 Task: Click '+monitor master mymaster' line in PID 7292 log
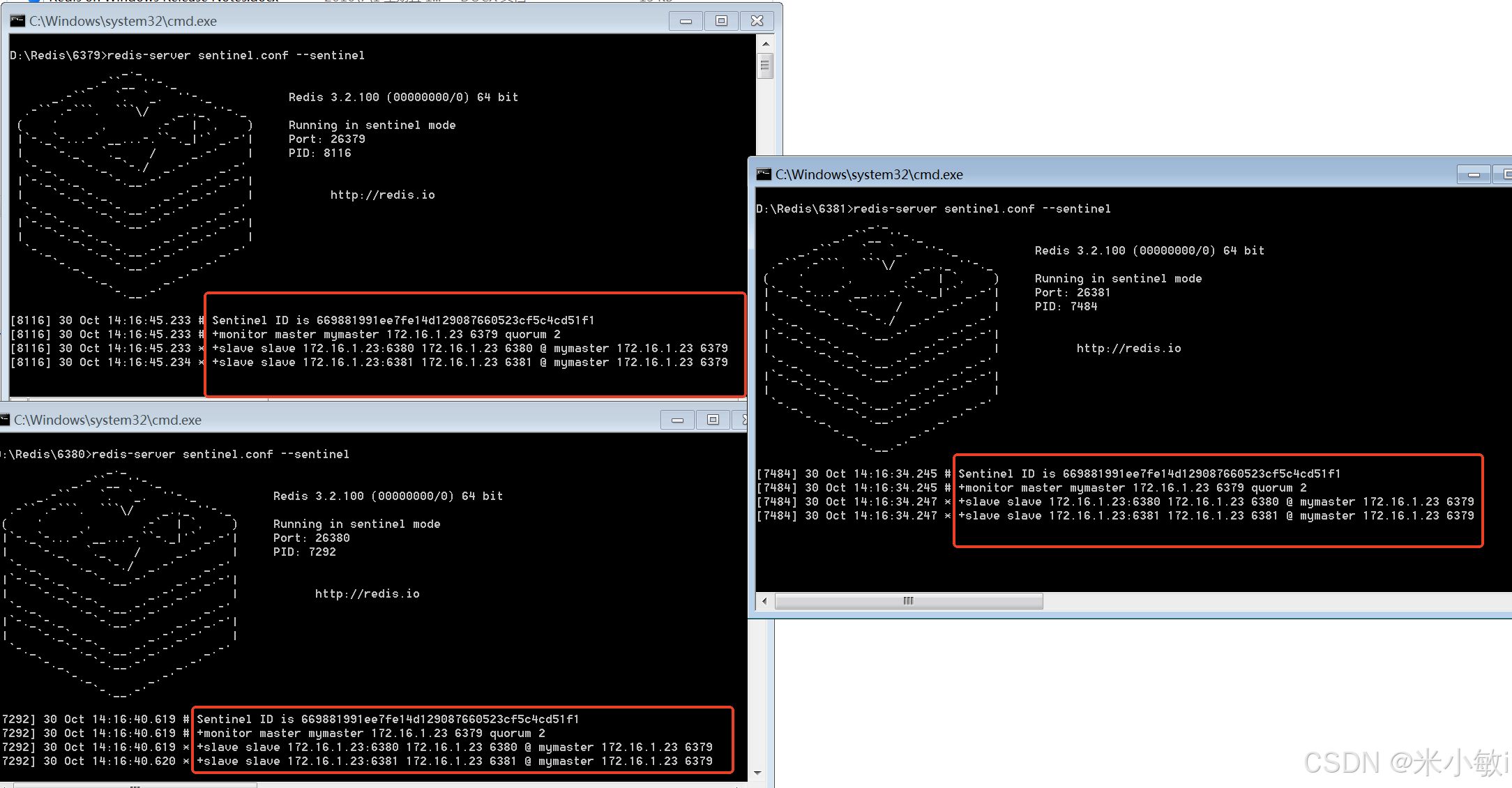click(x=371, y=733)
